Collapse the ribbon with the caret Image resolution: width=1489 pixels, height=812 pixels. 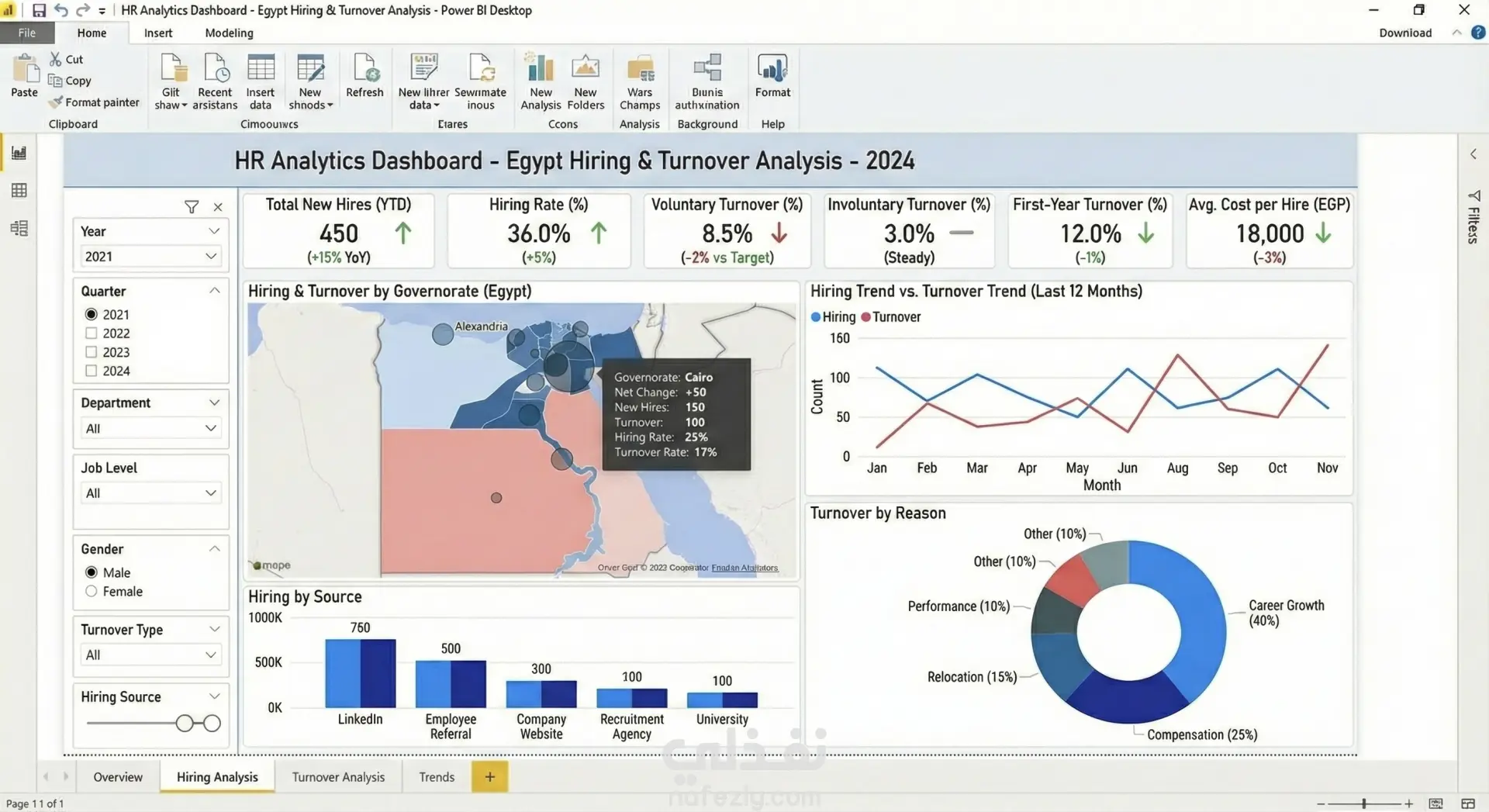point(1456,33)
